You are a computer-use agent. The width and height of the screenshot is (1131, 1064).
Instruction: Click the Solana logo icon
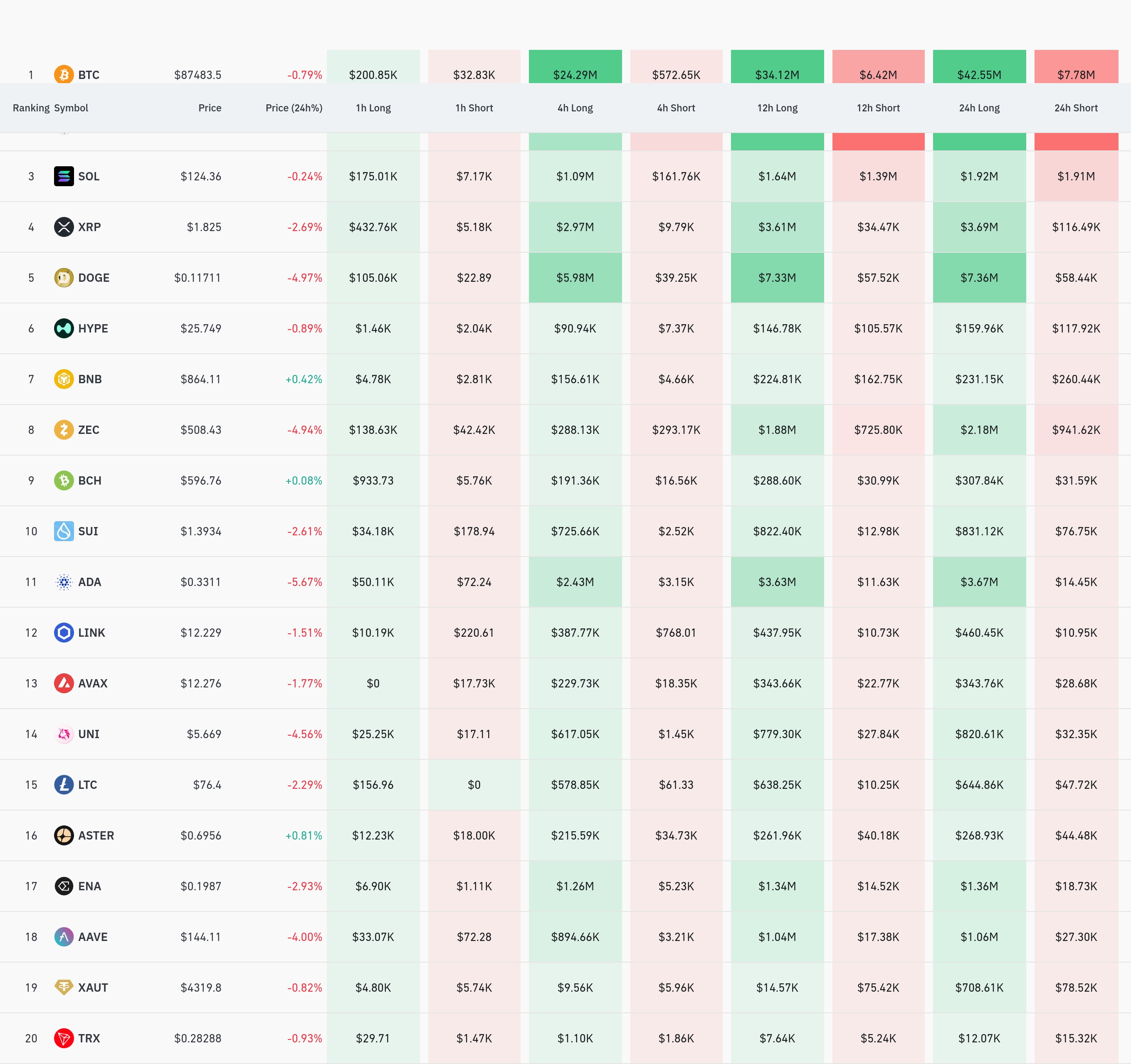[x=64, y=176]
